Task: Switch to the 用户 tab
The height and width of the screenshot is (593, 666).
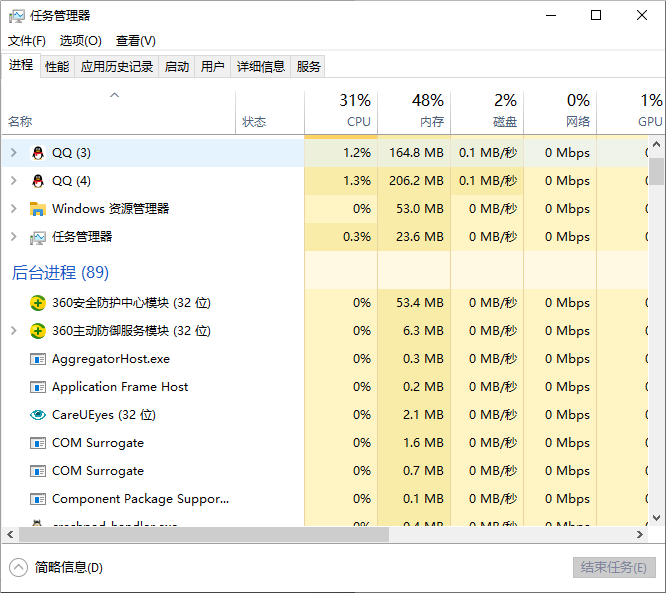Action: (x=212, y=67)
